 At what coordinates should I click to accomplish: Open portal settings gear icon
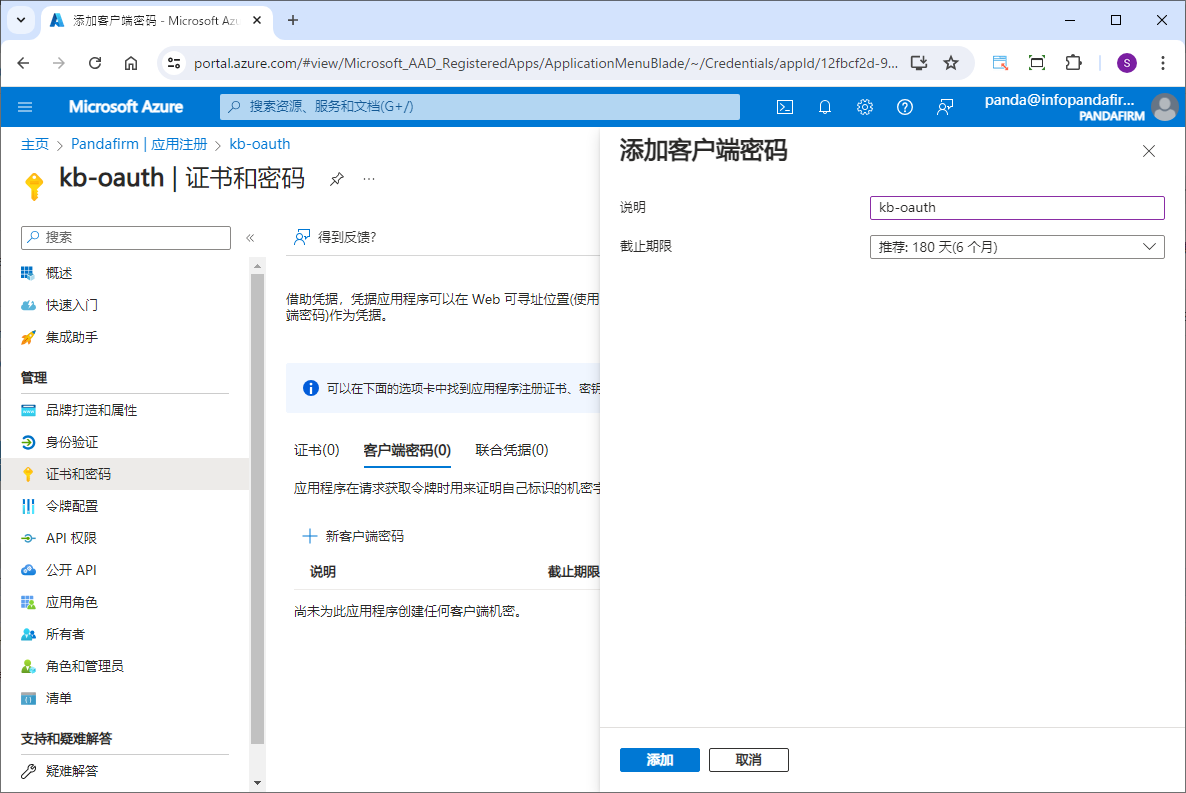865,107
